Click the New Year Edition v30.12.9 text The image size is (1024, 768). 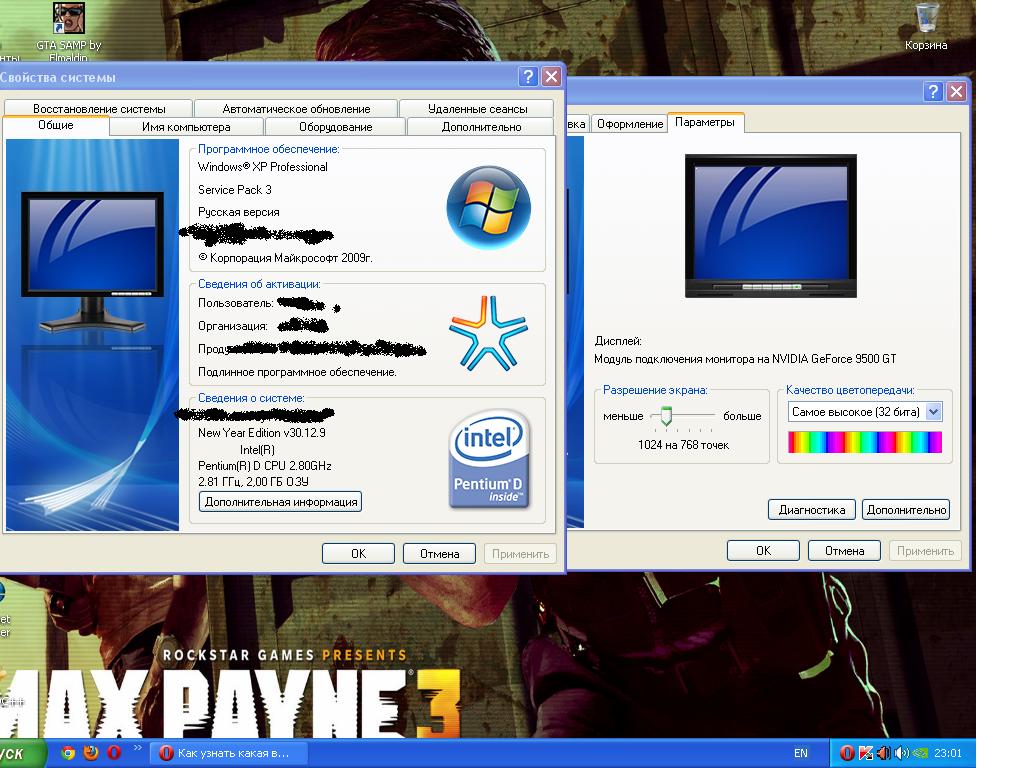[x=262, y=432]
